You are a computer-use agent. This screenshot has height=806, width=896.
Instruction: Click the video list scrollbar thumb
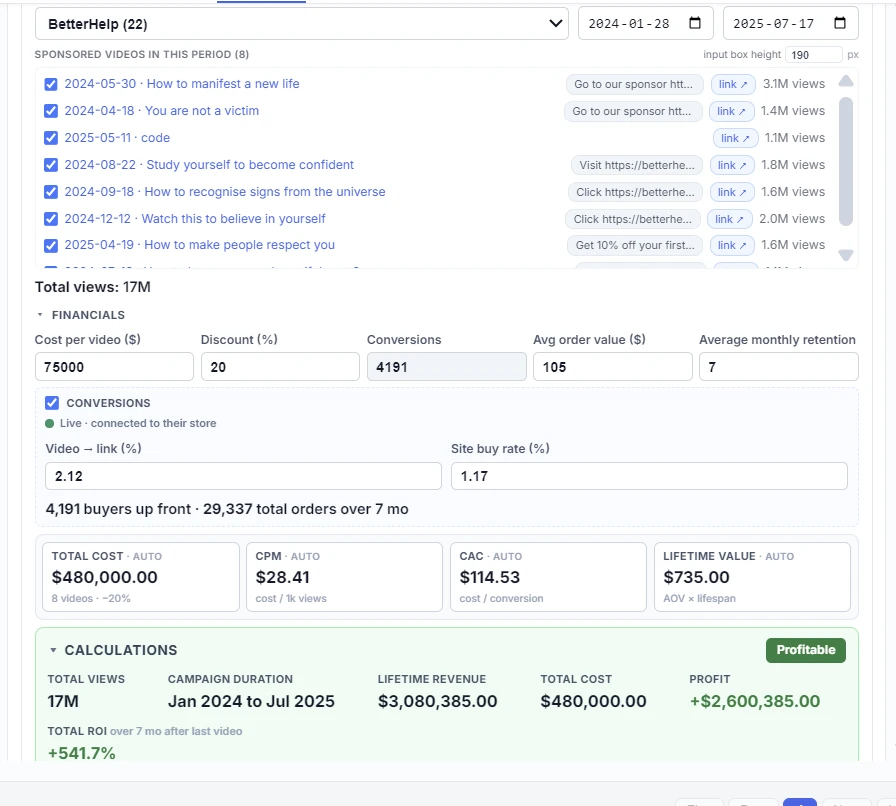[846, 161]
